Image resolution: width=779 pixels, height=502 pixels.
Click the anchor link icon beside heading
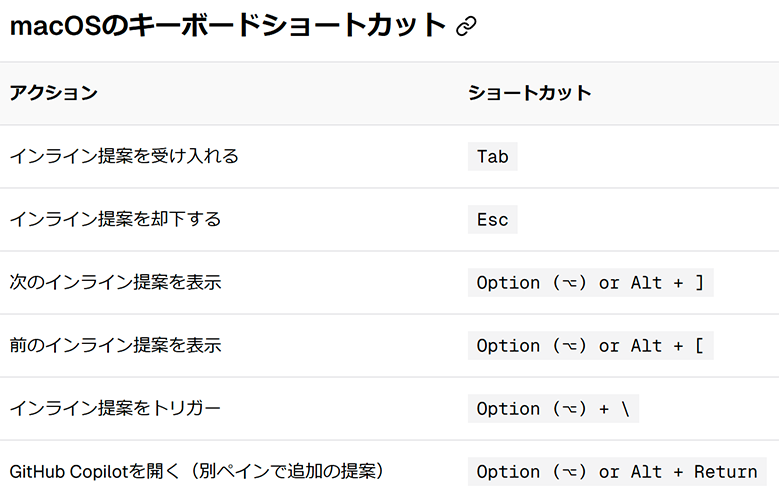pos(466,26)
